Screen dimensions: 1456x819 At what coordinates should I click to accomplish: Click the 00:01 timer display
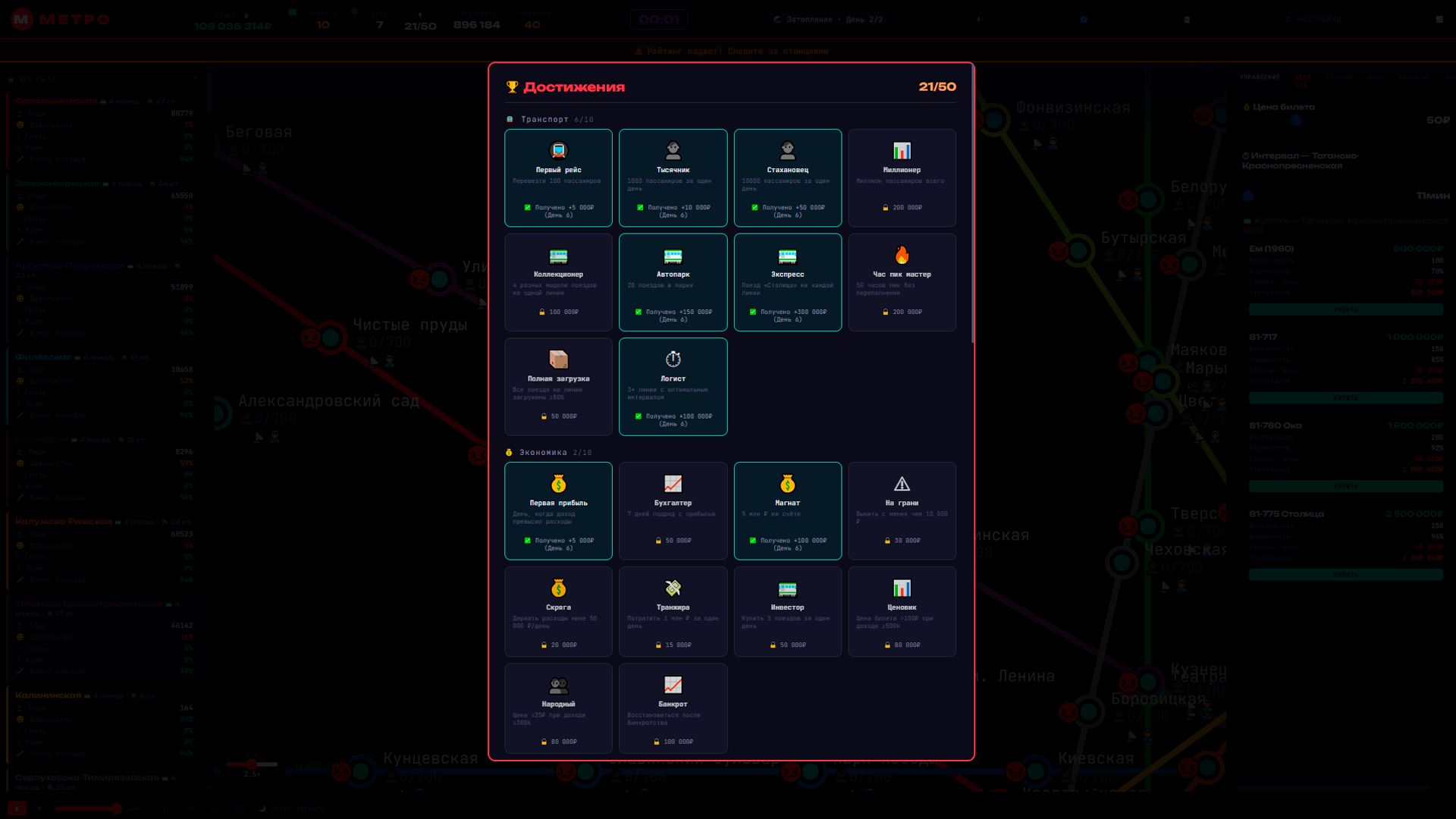click(659, 19)
